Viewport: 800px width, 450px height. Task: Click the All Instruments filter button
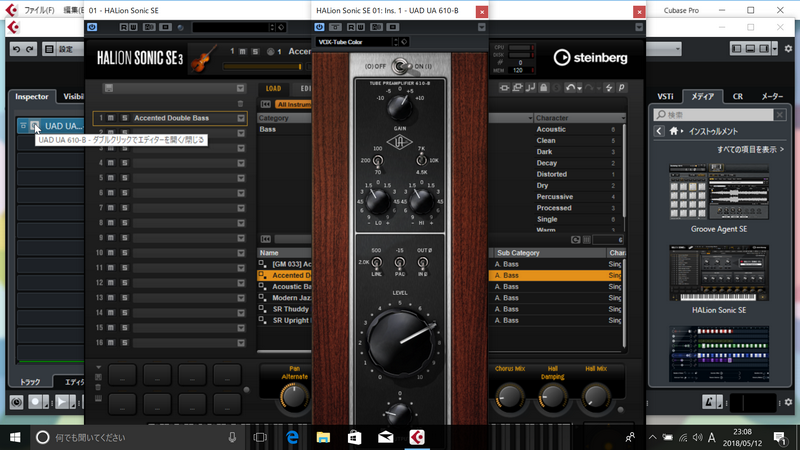click(x=293, y=104)
